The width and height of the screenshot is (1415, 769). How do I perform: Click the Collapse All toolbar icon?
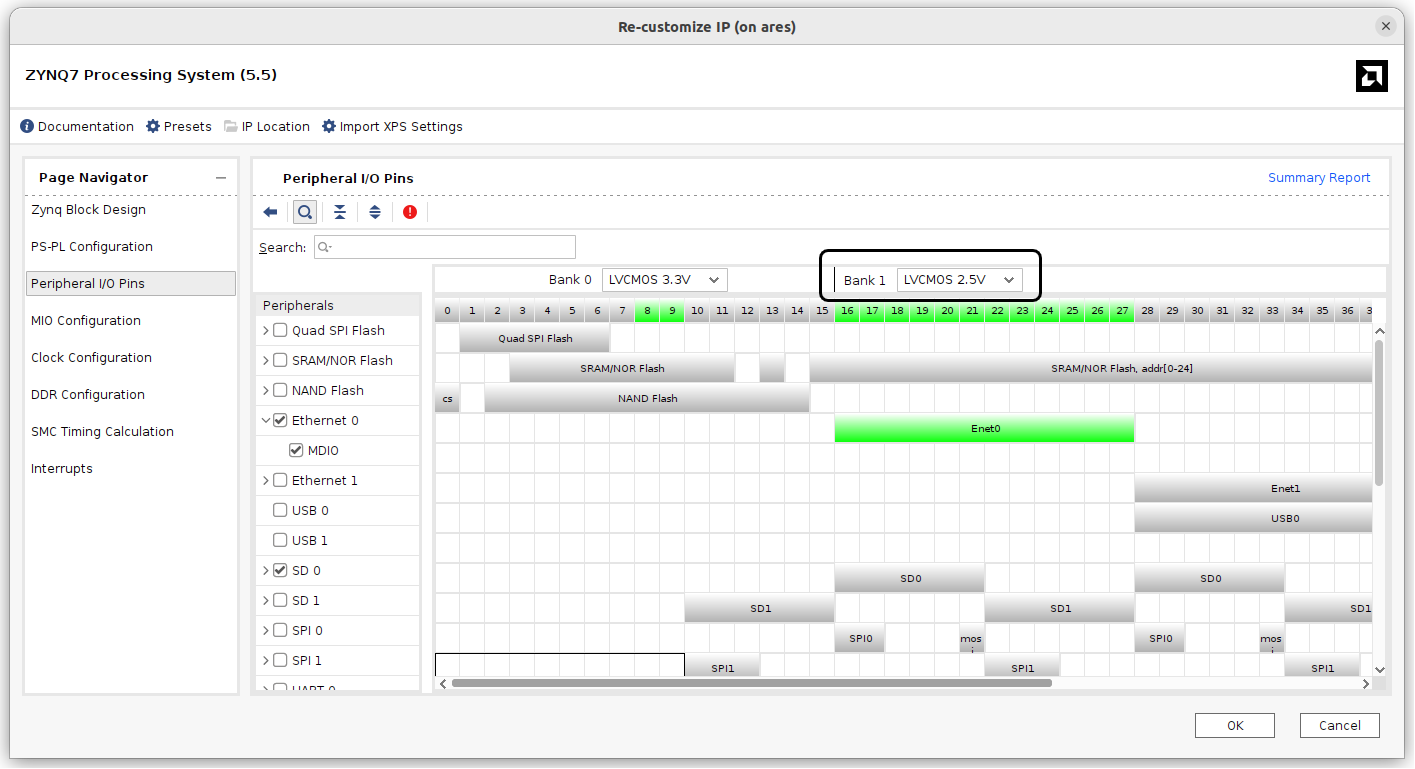tap(340, 212)
